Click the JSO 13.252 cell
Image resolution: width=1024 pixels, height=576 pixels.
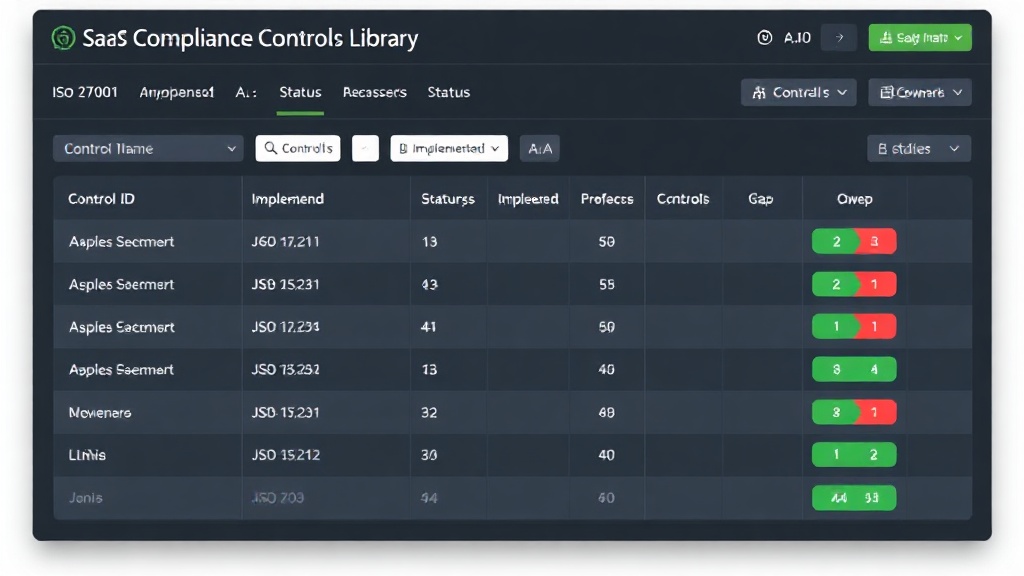pyautogui.click(x=285, y=370)
